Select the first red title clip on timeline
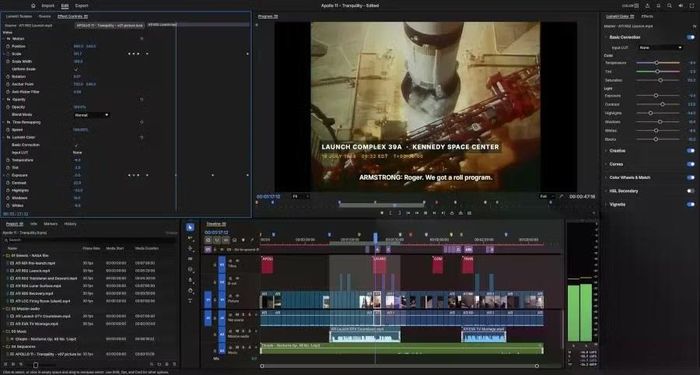Screen dimensions: 700x375 267,265
